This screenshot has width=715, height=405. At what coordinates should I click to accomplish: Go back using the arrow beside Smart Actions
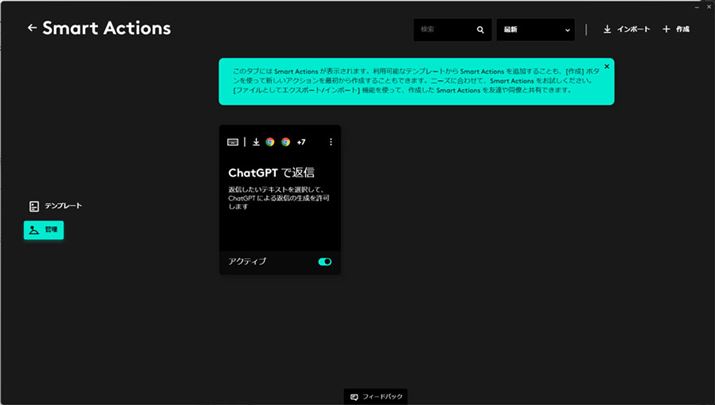(x=32, y=28)
